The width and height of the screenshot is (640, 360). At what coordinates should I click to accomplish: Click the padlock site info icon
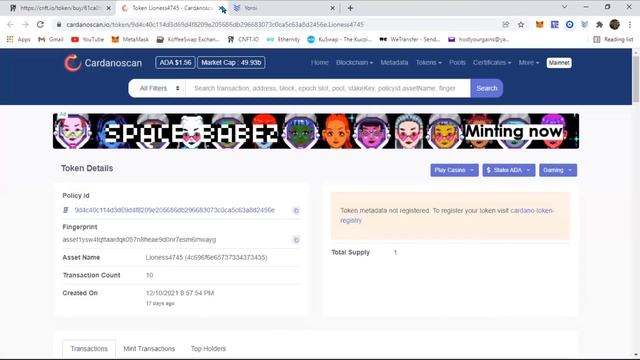59,24
